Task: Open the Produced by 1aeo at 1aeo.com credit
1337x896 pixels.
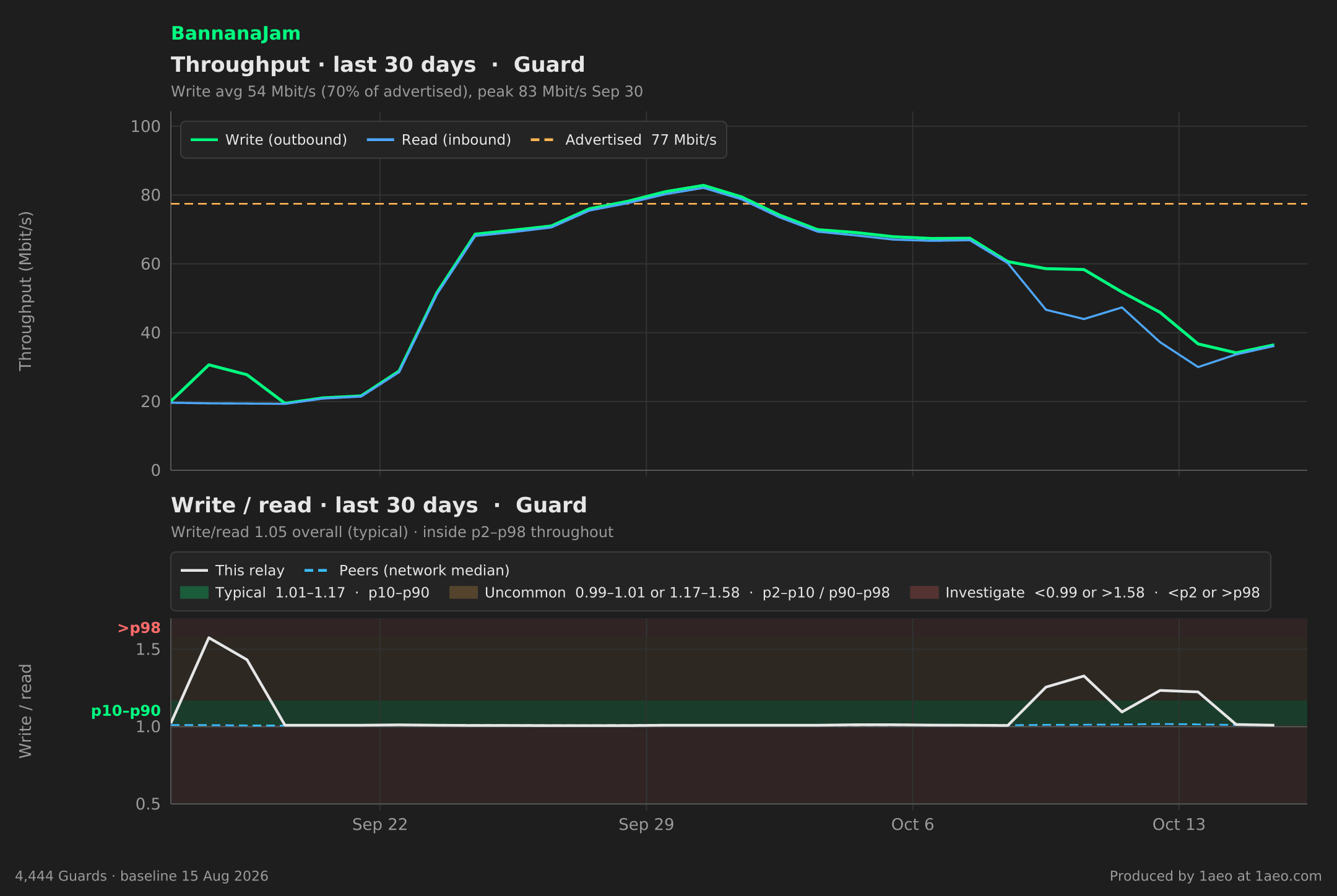Action: pos(1216,876)
